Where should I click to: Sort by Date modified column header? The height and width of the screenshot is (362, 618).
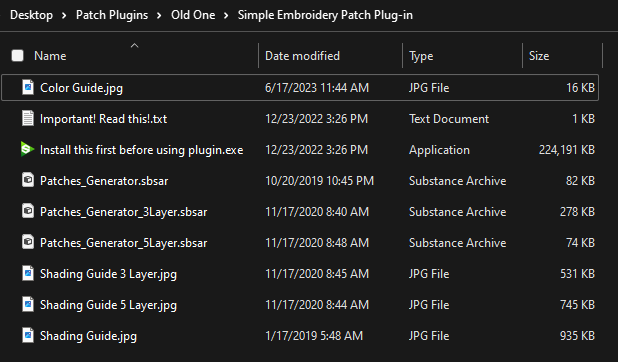[x=302, y=56]
